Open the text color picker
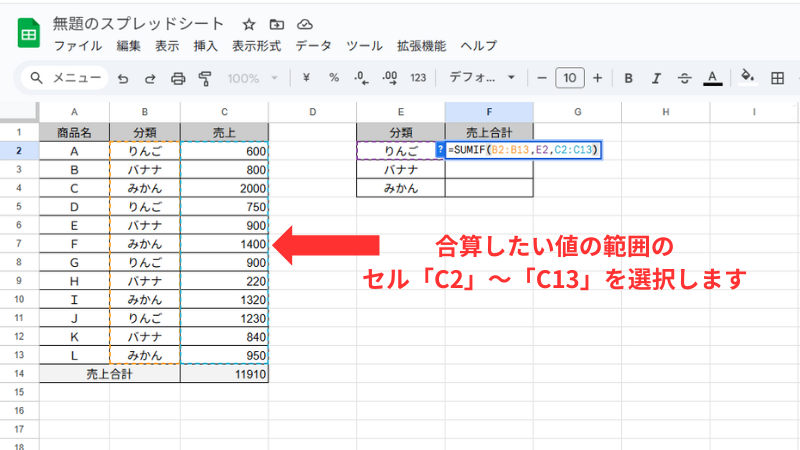The image size is (800, 450). click(713, 79)
